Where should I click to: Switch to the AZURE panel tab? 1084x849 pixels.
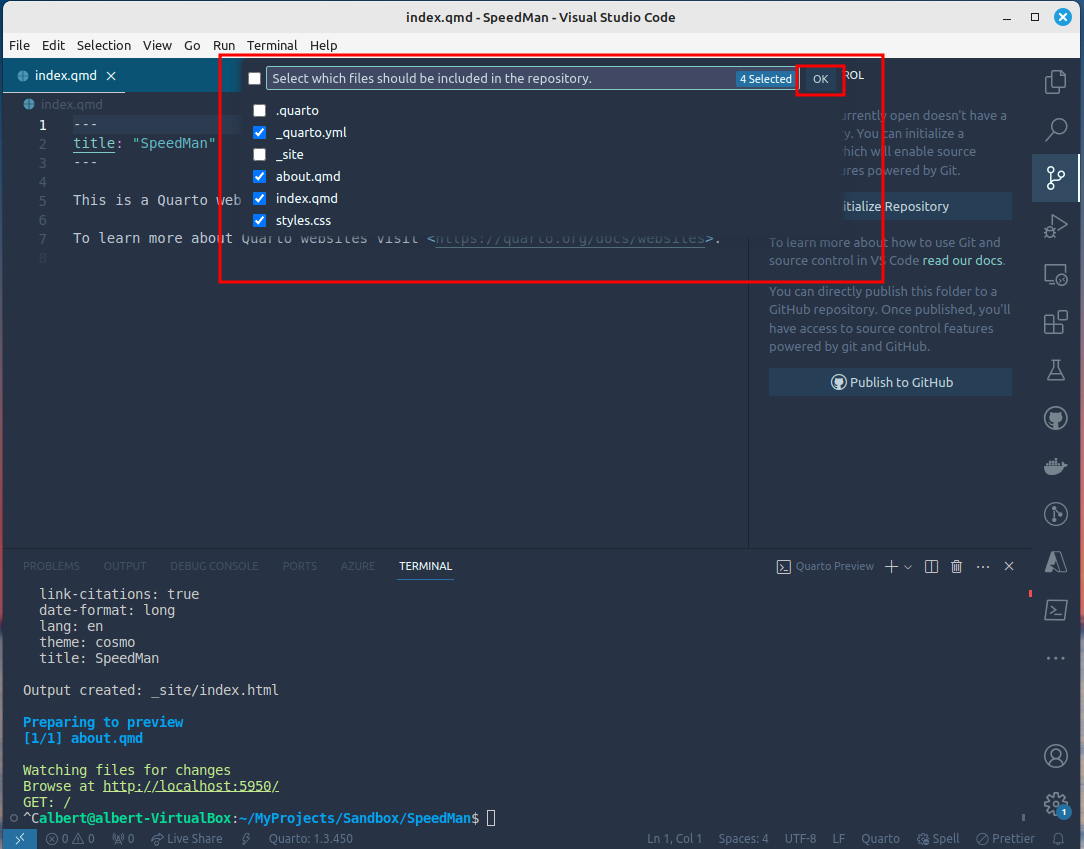pos(357,566)
